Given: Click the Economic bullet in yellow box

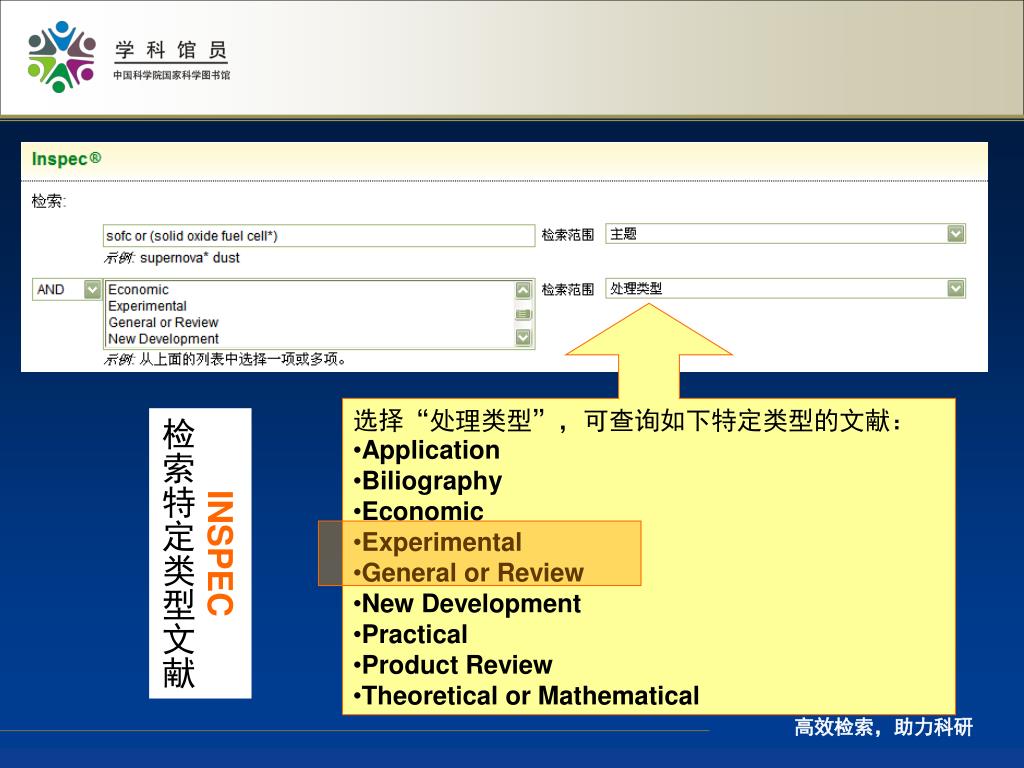Looking at the screenshot, I should tap(418, 511).
